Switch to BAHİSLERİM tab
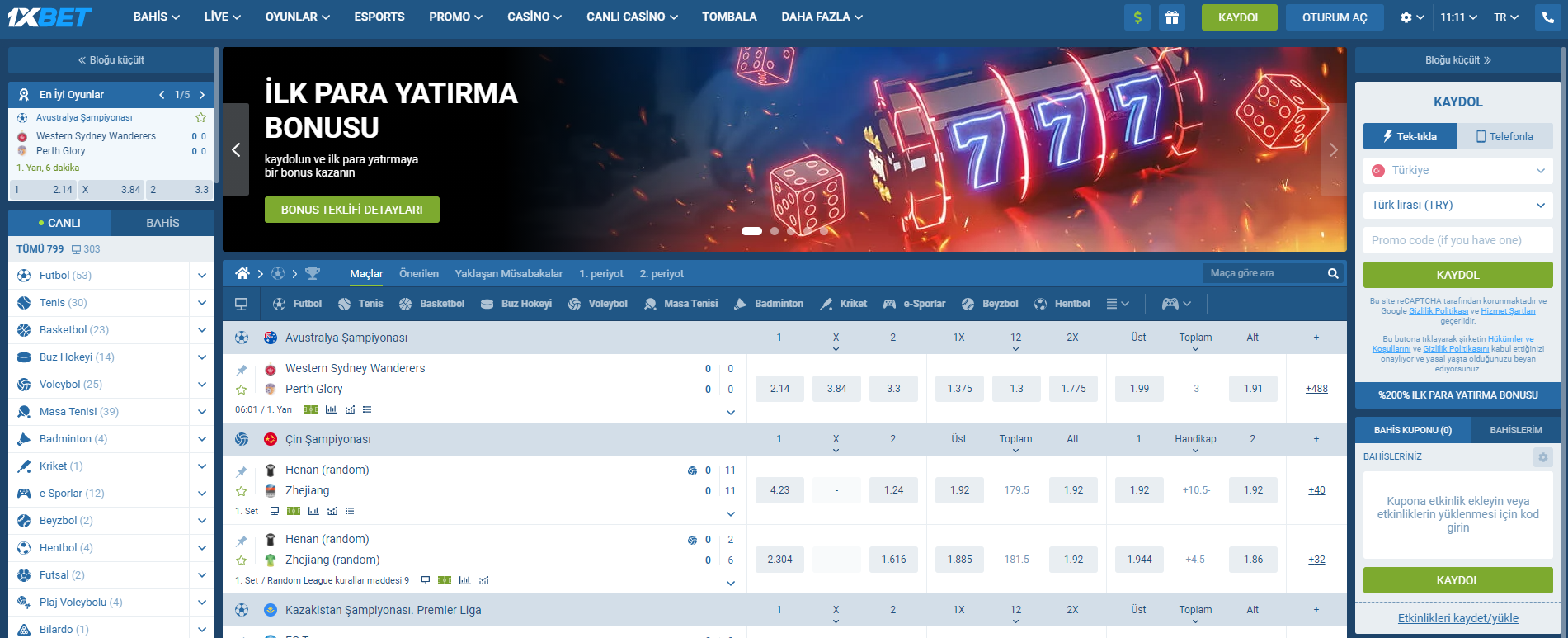The width and height of the screenshot is (1568, 638). [x=1516, y=430]
